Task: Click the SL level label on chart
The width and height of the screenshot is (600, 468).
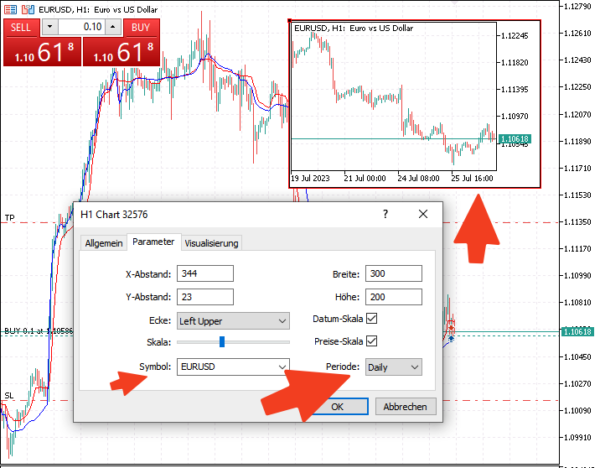Action: 9,396
